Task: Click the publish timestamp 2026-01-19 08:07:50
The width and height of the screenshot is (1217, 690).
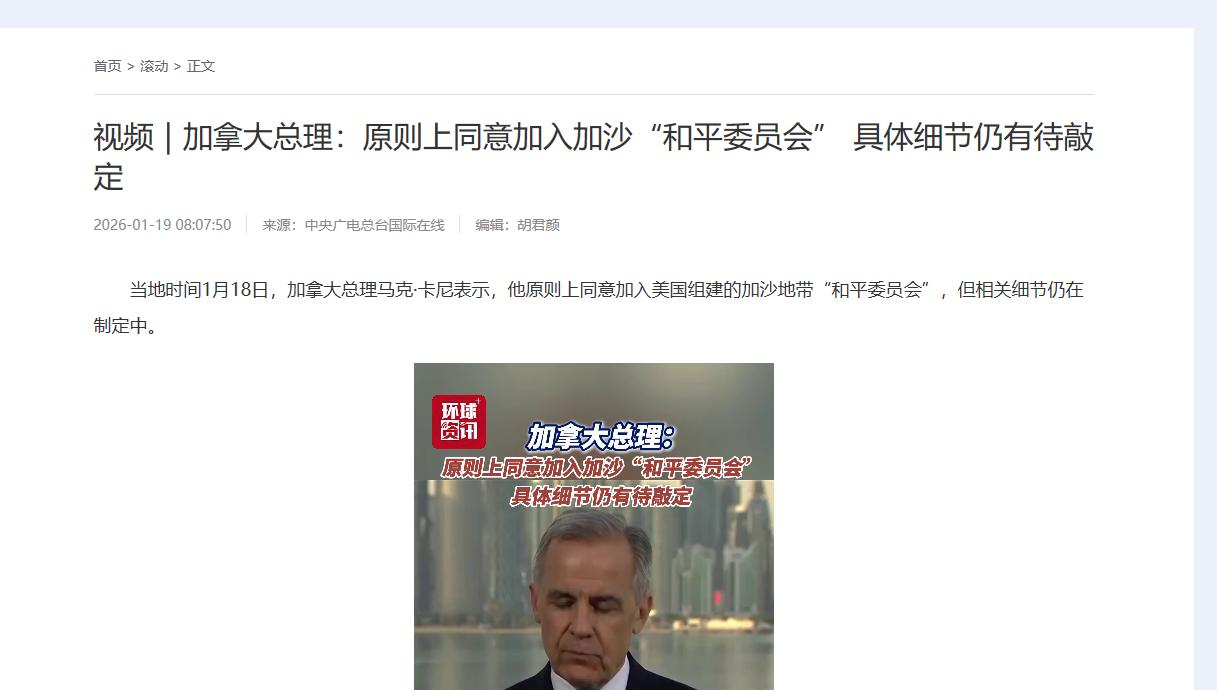Action: coord(162,225)
